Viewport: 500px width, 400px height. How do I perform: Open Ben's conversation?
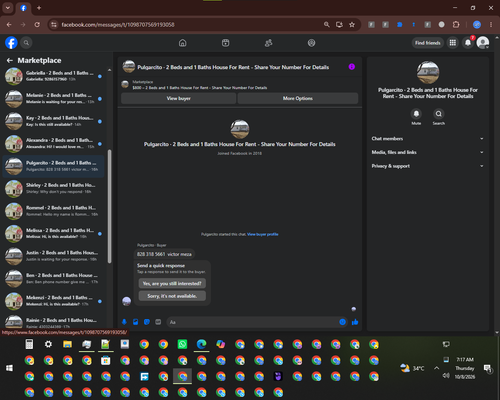[x=54, y=278]
